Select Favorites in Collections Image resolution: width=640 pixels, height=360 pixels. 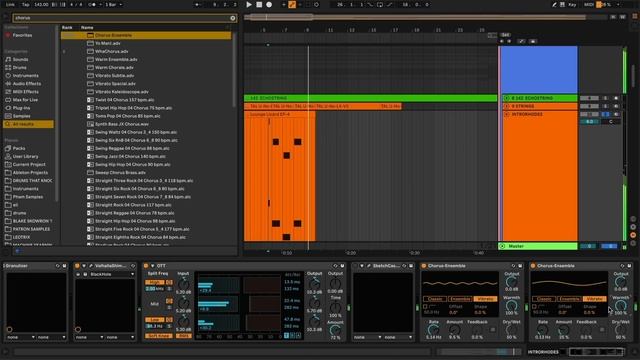(x=22, y=35)
